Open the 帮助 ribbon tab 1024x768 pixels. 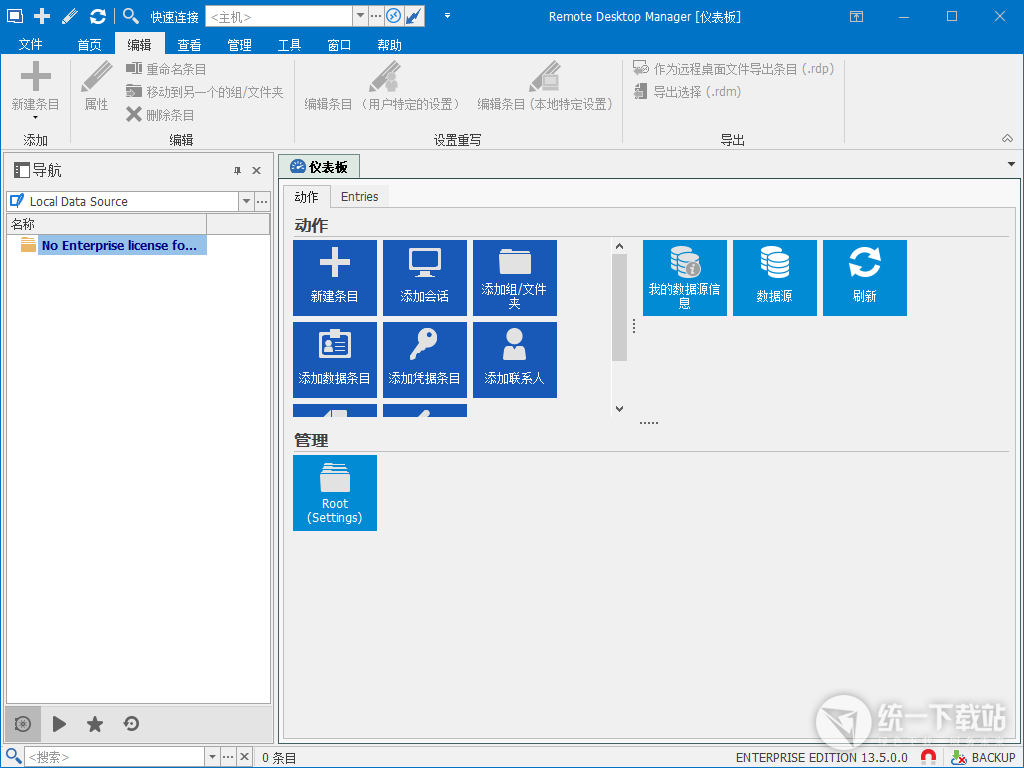coord(389,44)
